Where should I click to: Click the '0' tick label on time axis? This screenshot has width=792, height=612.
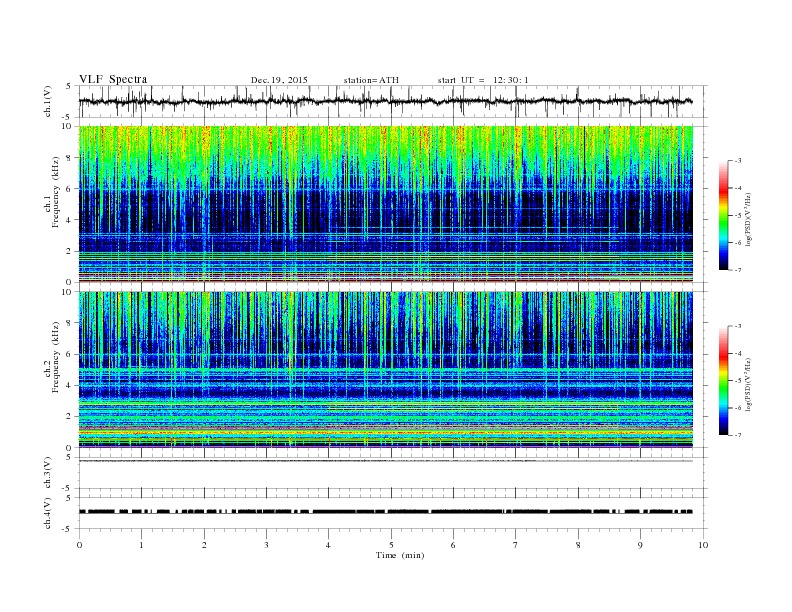point(79,545)
